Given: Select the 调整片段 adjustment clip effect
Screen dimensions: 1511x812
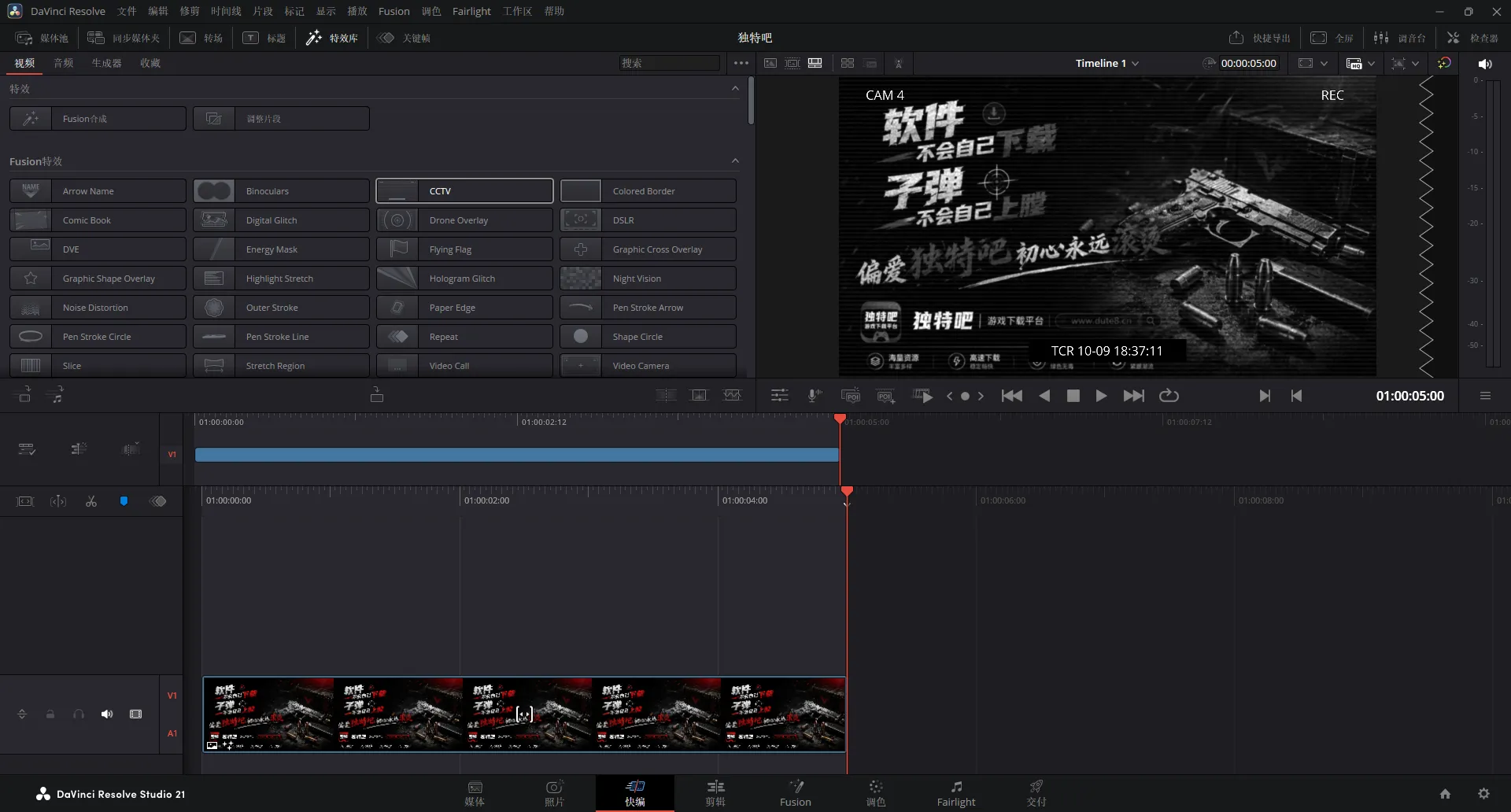Looking at the screenshot, I should 281,119.
